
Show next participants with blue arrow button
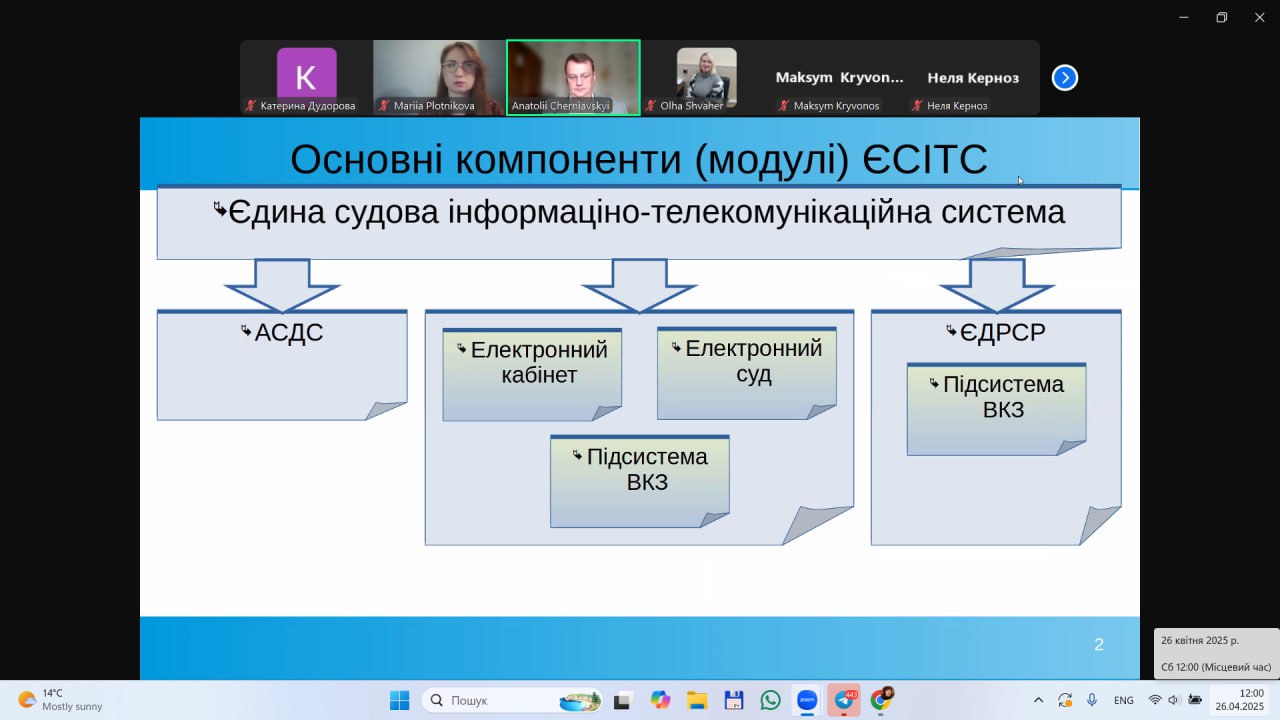tap(1065, 77)
